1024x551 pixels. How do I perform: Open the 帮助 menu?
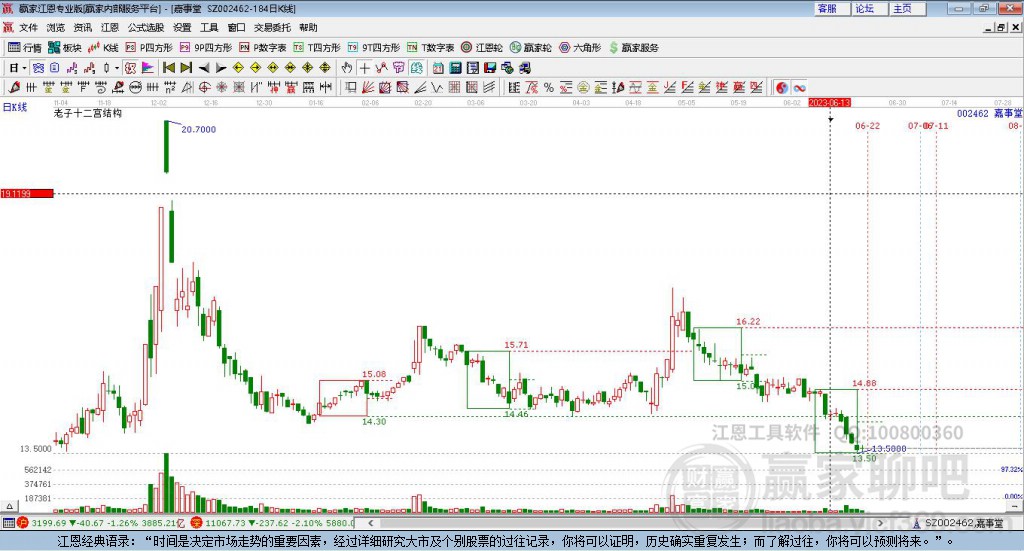click(x=308, y=27)
